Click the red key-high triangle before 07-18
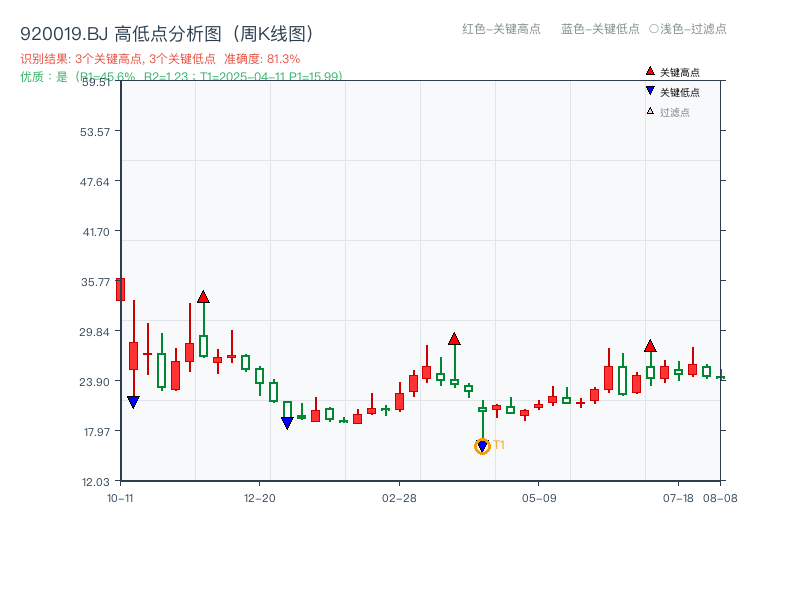This screenshot has height=600, width=800. pos(650,347)
